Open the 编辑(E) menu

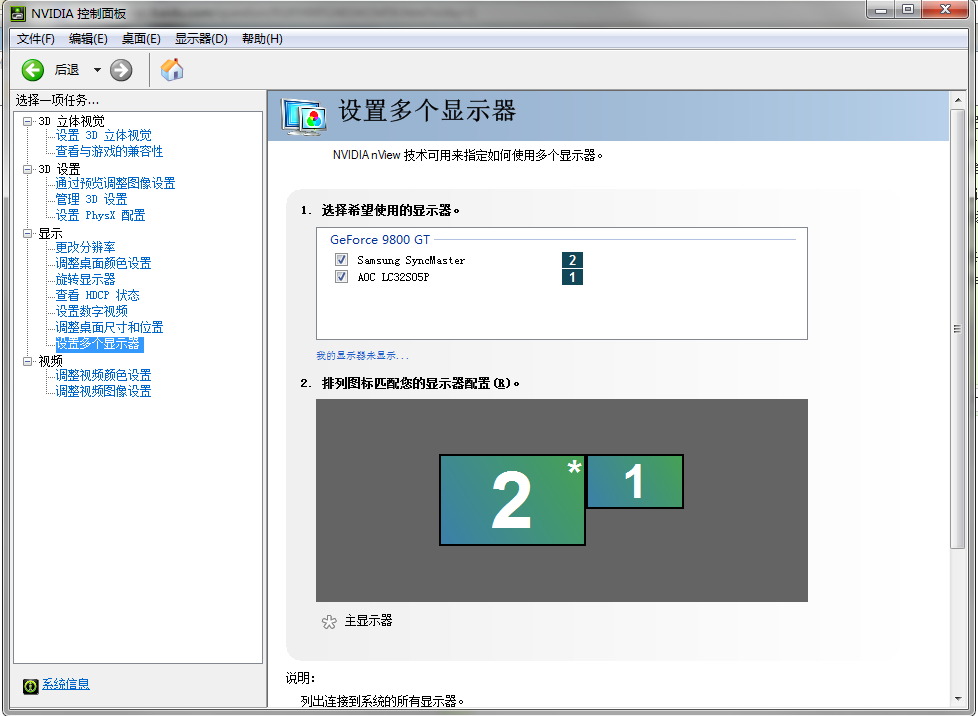[x=88, y=39]
